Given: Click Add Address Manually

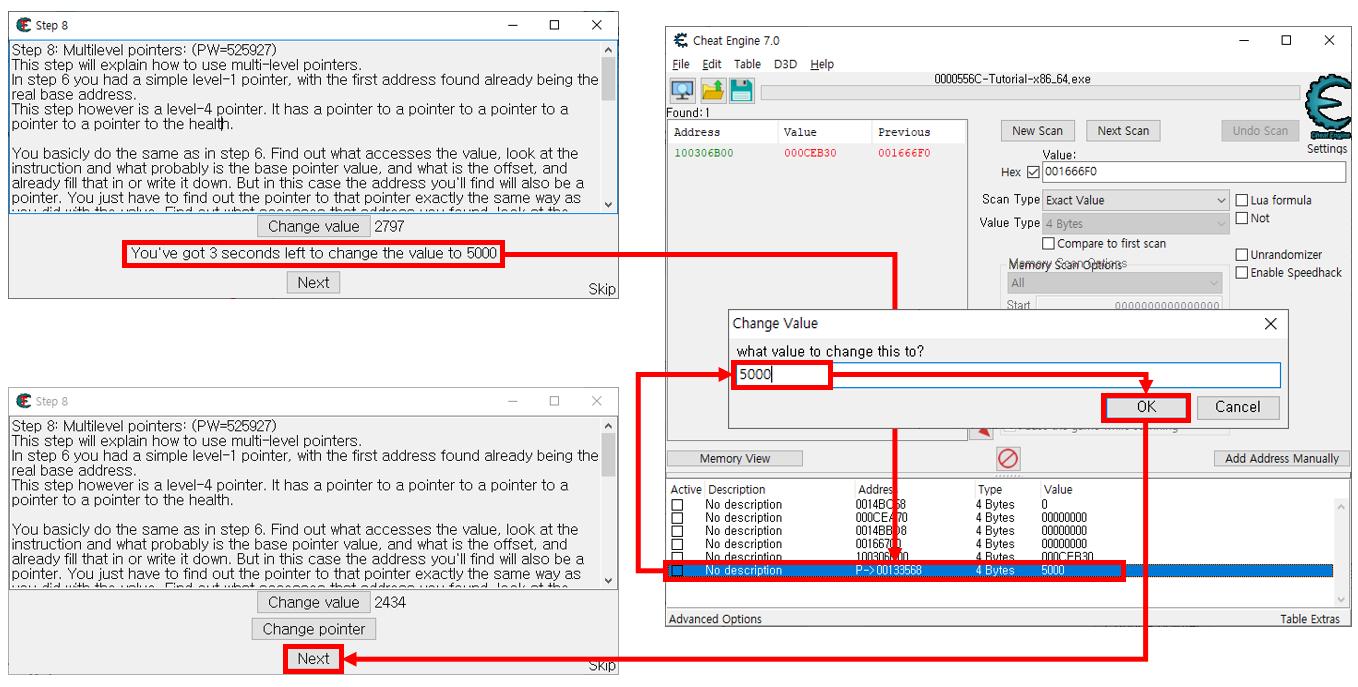Looking at the screenshot, I should click(x=1281, y=459).
